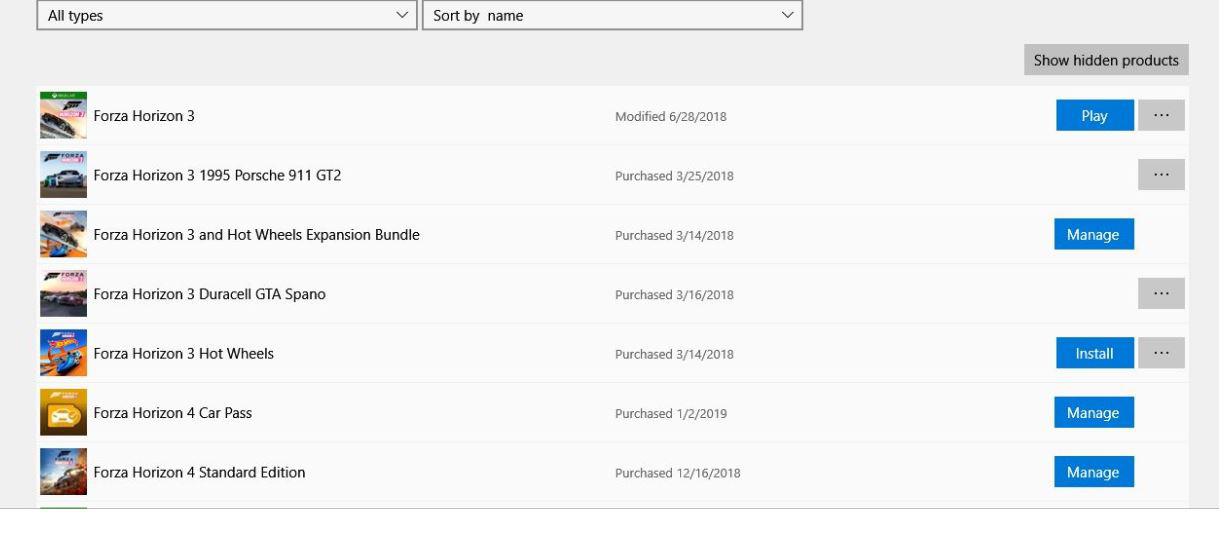Manage Forza Horizon 4 Car Pass

(x=1093, y=413)
